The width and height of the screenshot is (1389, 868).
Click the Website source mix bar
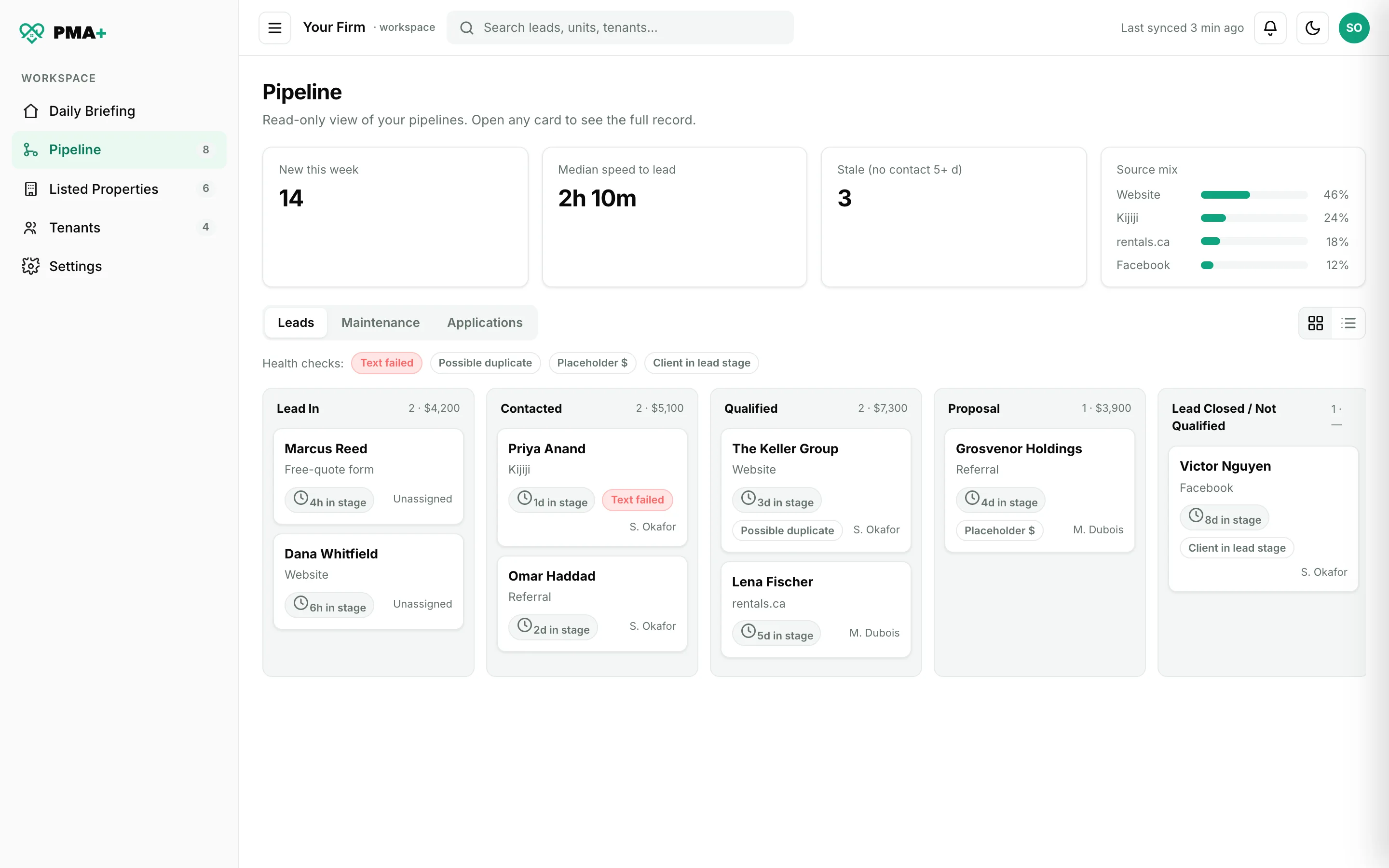point(1253,195)
